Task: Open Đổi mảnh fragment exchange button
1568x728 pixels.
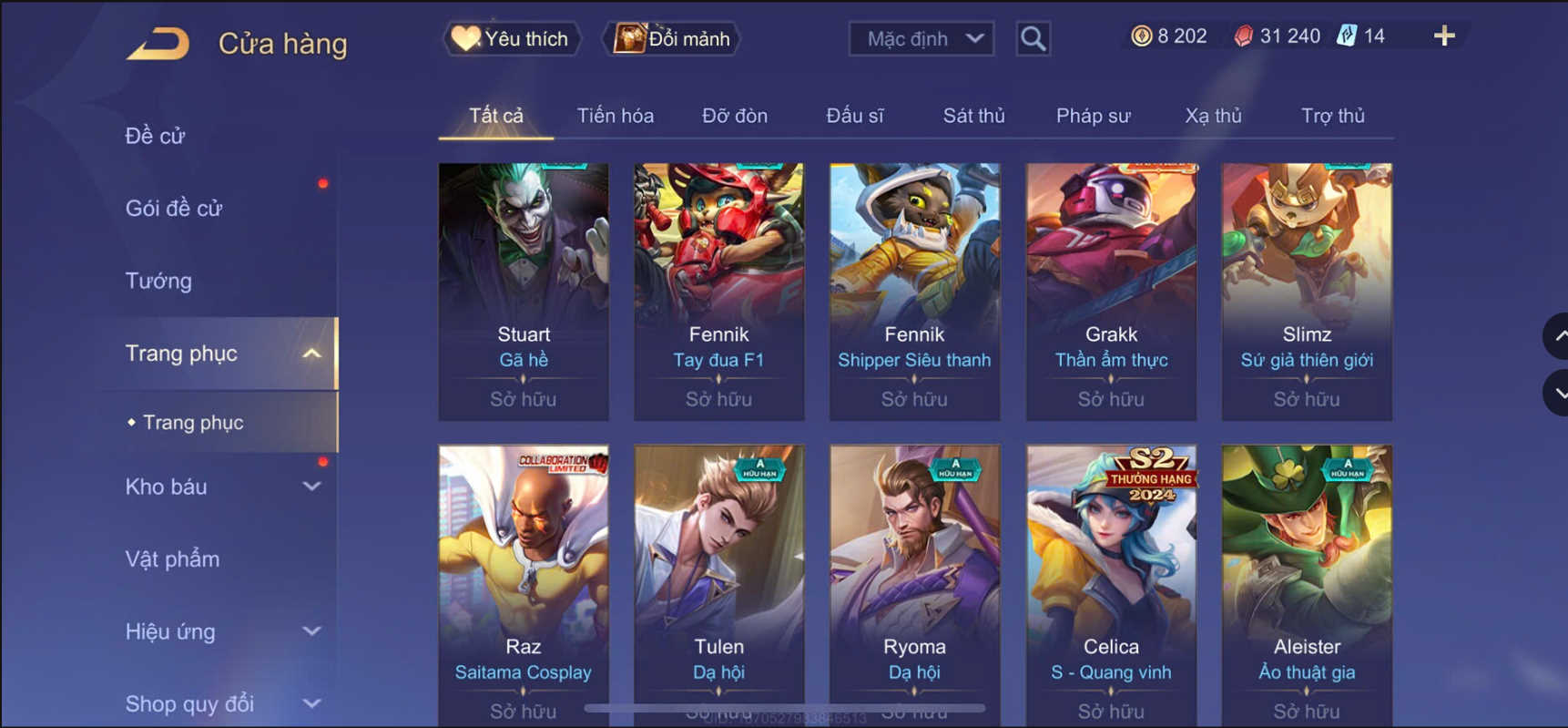Action: click(672, 39)
